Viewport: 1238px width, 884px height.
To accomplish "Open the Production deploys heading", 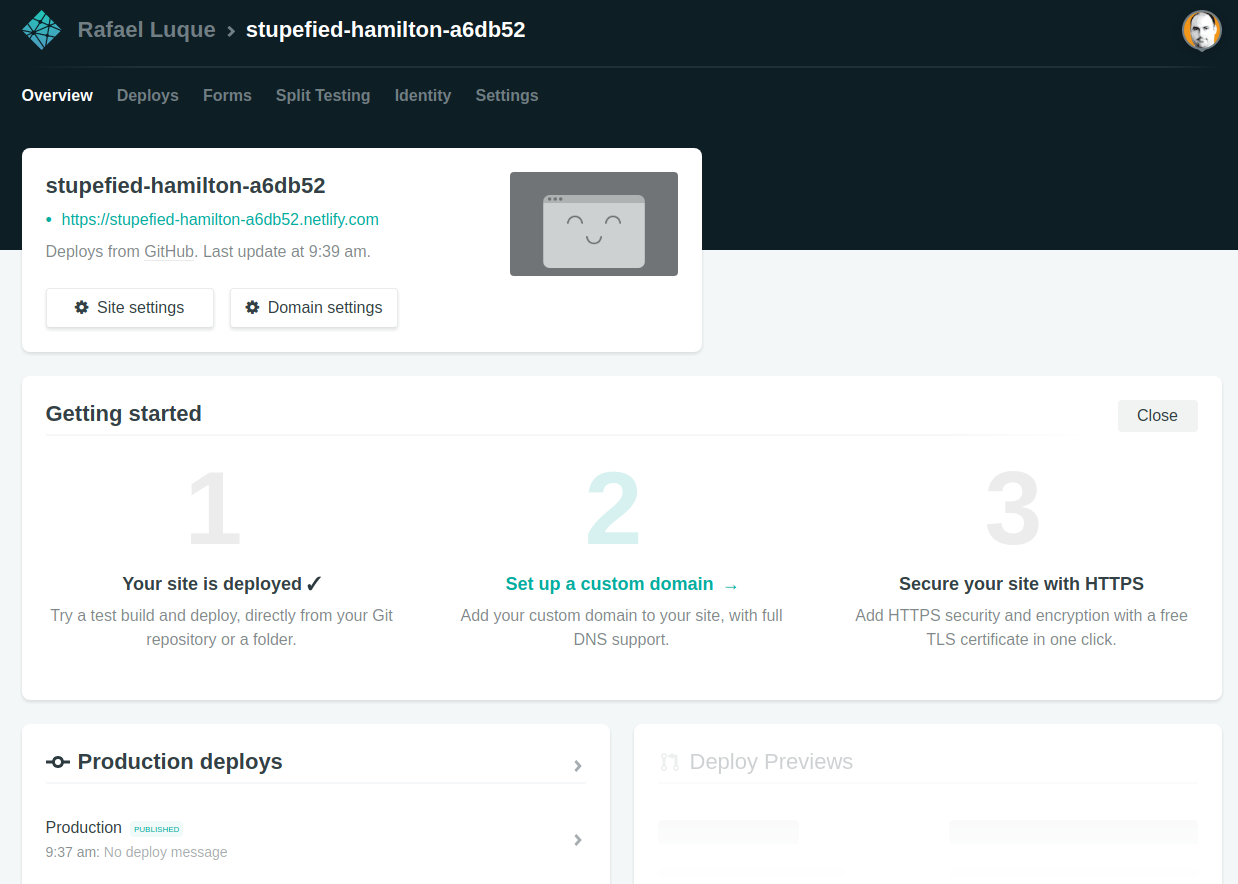I will (x=180, y=762).
